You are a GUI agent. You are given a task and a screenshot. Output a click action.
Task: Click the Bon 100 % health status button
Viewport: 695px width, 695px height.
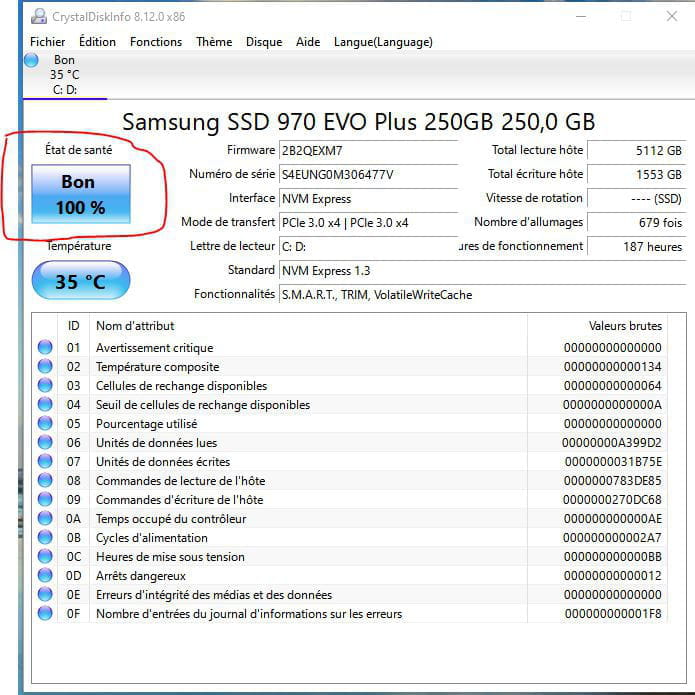click(81, 194)
